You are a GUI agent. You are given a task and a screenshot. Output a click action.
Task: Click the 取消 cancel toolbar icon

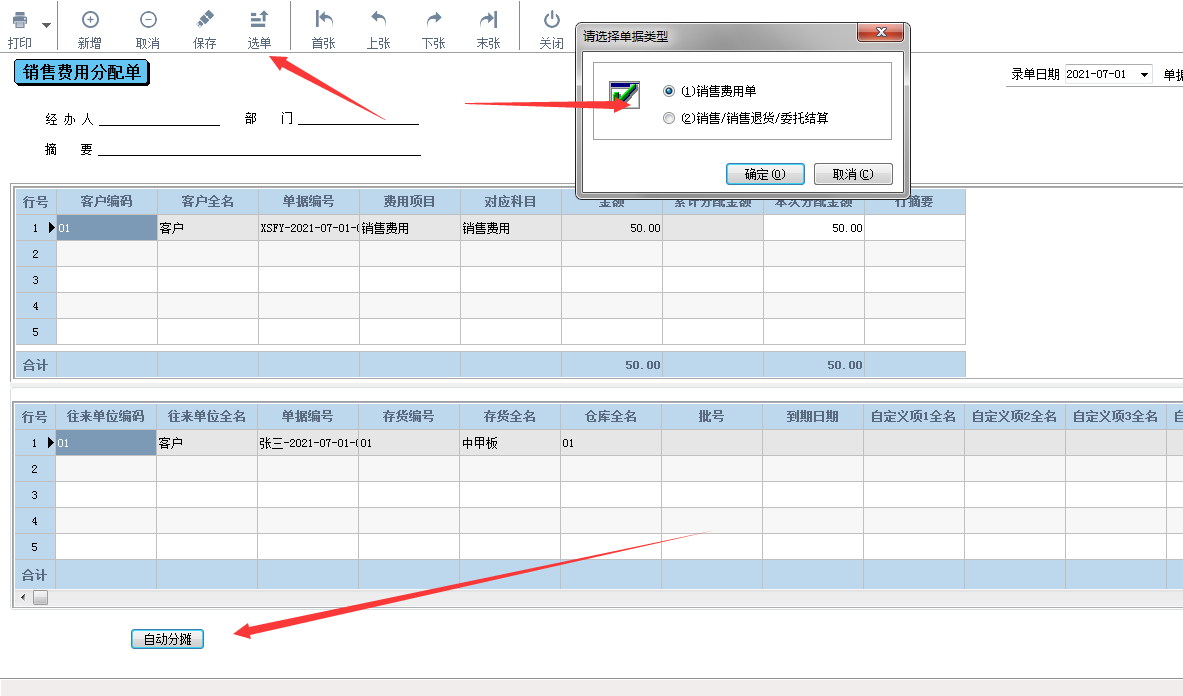[148, 21]
